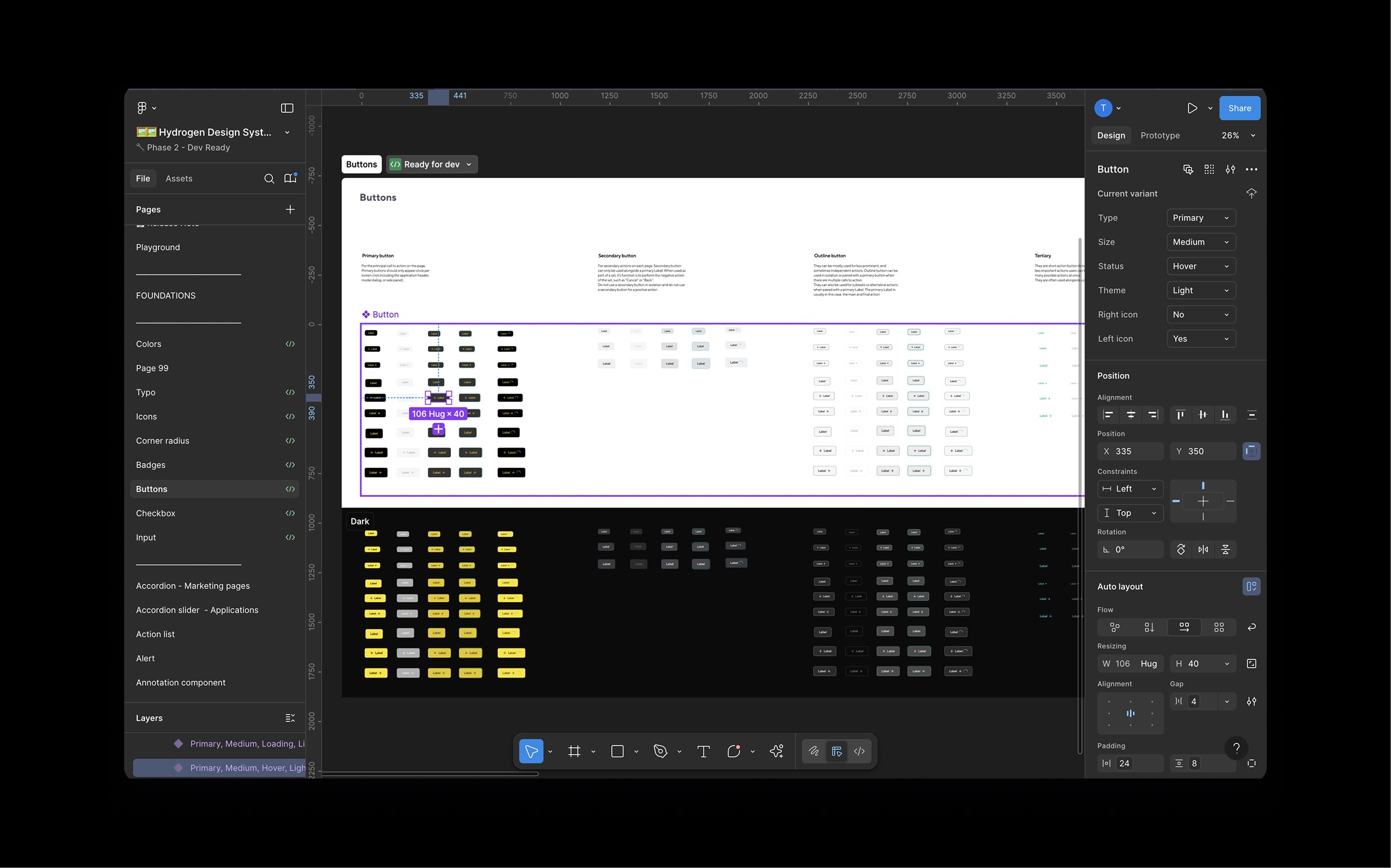Toggle ignore auto layout absolute position
1391x868 pixels.
(x=1252, y=451)
